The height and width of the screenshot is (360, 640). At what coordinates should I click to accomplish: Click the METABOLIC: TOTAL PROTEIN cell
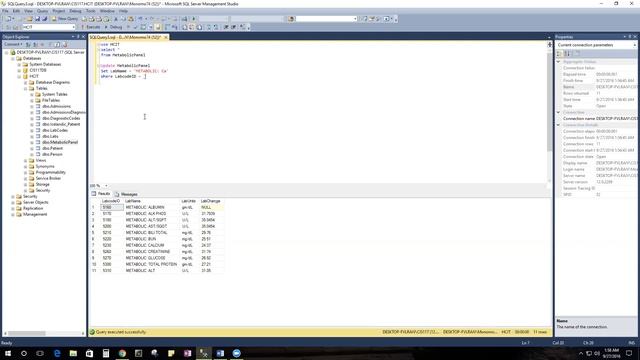point(152,264)
